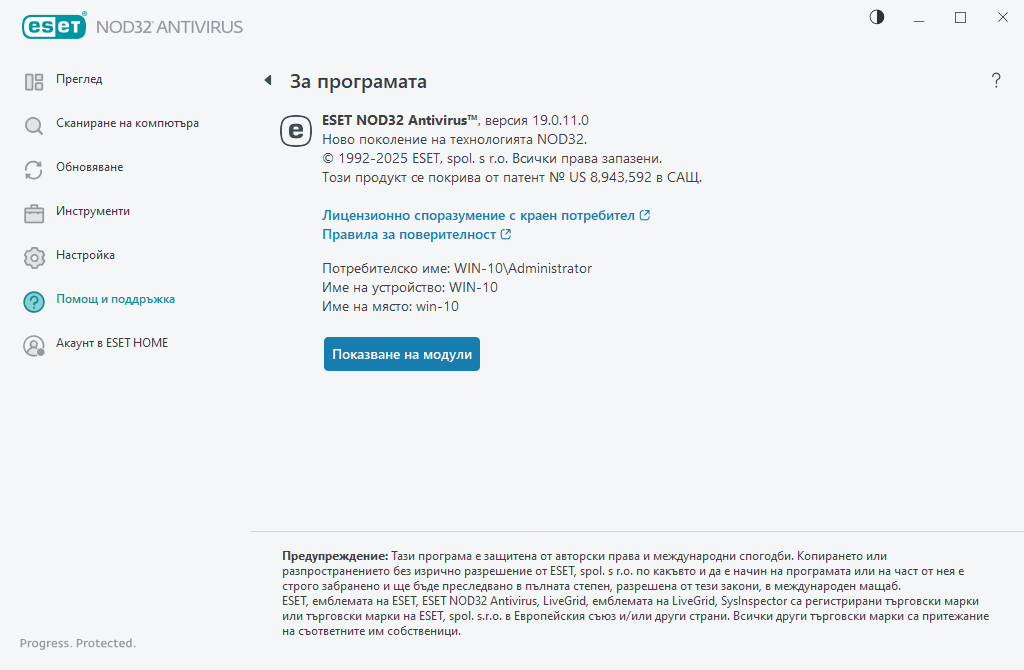Viewport: 1024px width, 670px height.
Task: Go to Инструменти in the sidebar
Action: 93,211
